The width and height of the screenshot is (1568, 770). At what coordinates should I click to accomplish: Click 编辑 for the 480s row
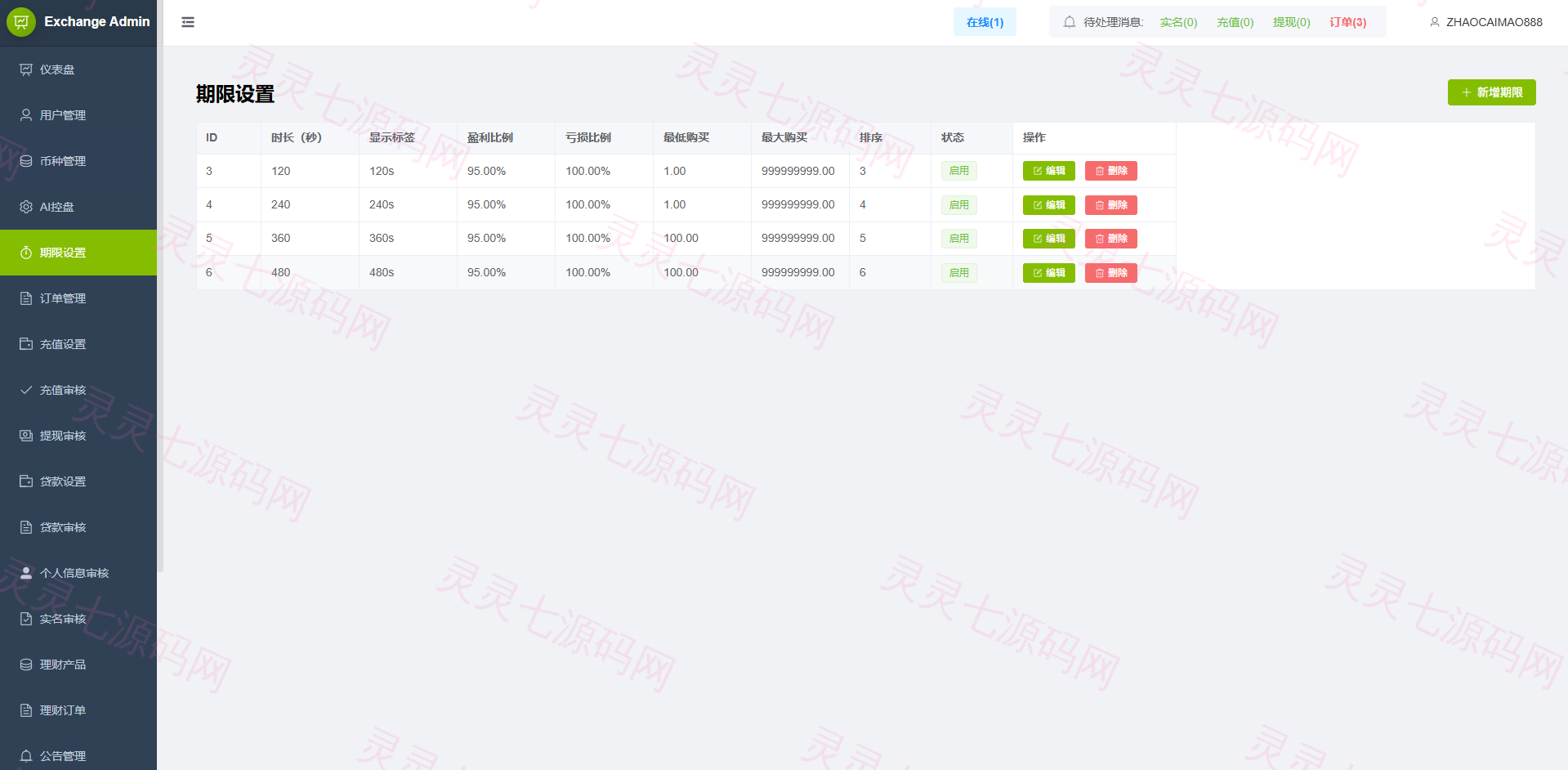click(1048, 273)
